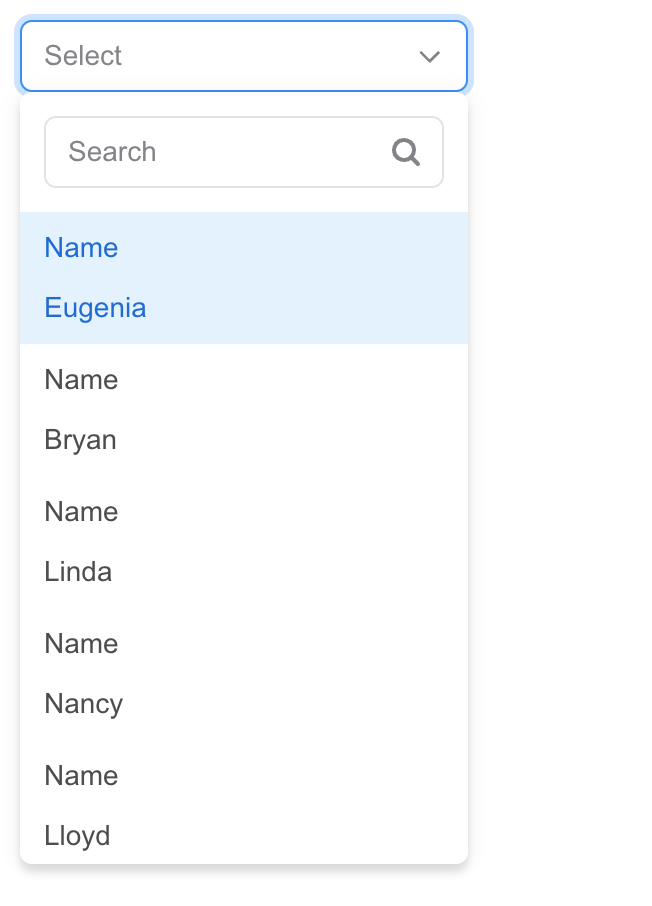Image resolution: width=652 pixels, height=906 pixels.
Task: Click the blue Eugenia text
Action: pyautogui.click(x=95, y=308)
